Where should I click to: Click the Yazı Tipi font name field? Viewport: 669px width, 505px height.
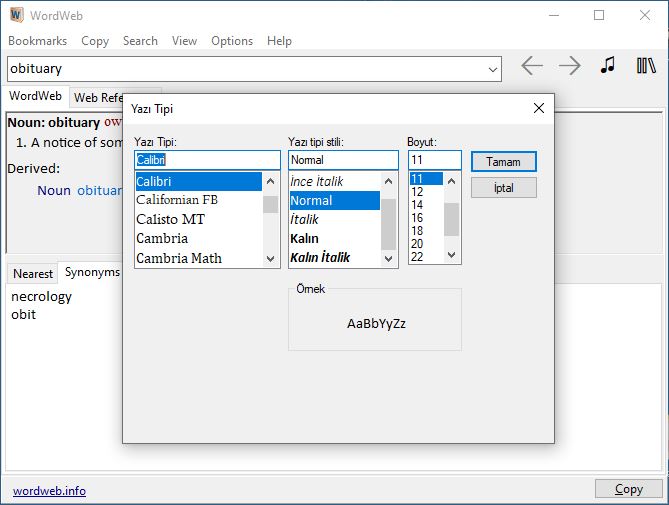207,160
